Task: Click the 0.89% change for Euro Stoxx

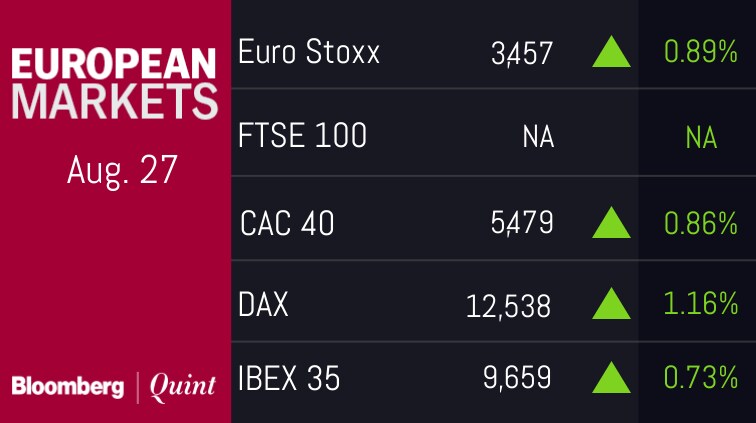Action: (x=704, y=52)
